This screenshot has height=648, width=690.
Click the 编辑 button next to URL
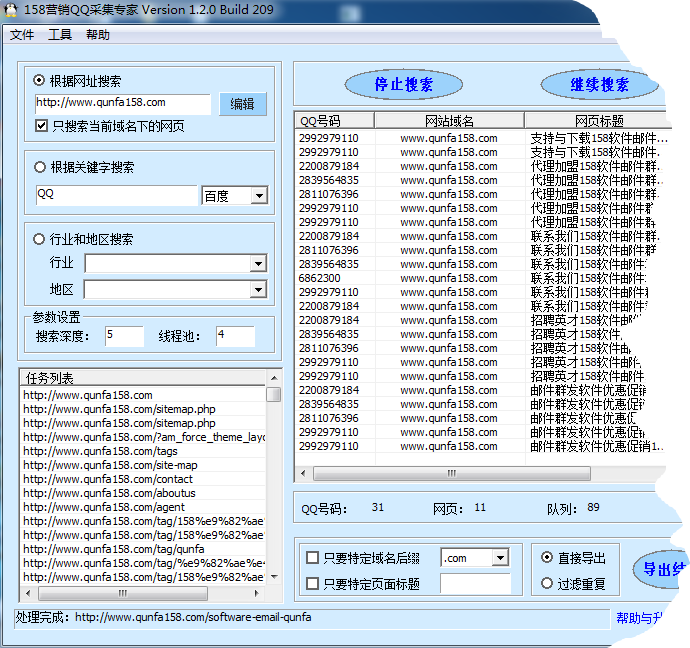(x=243, y=104)
